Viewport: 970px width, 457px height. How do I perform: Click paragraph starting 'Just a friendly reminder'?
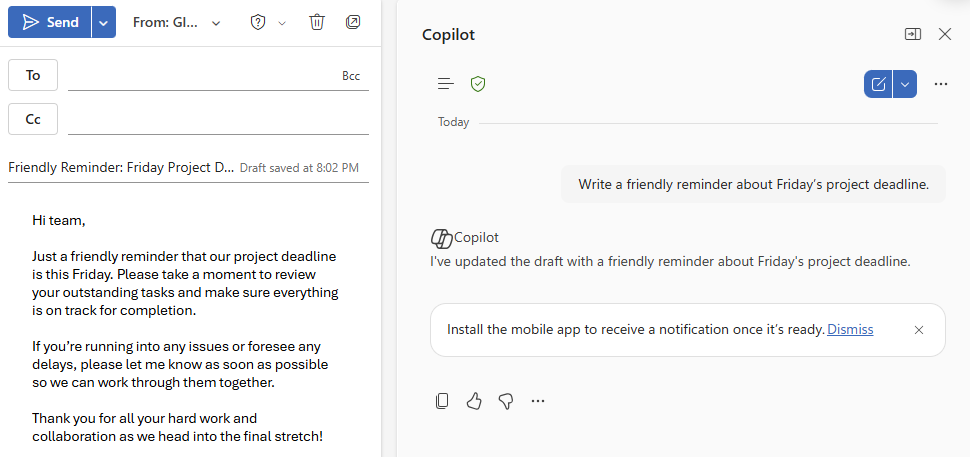[185, 283]
